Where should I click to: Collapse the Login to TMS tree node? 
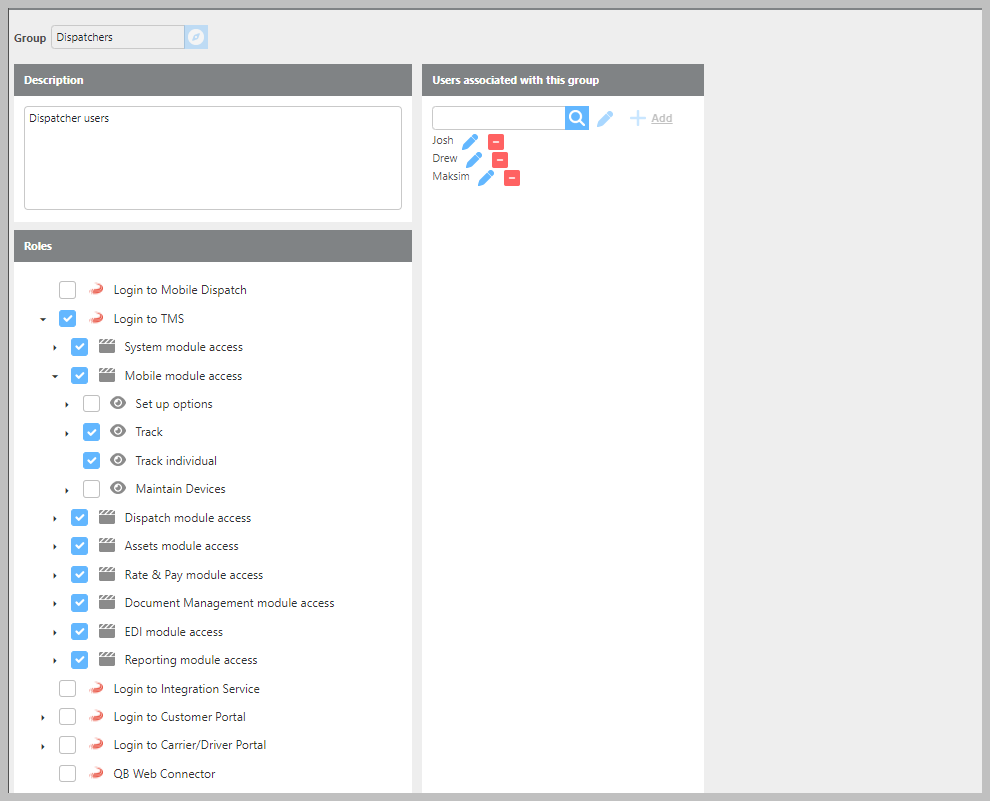click(42, 320)
